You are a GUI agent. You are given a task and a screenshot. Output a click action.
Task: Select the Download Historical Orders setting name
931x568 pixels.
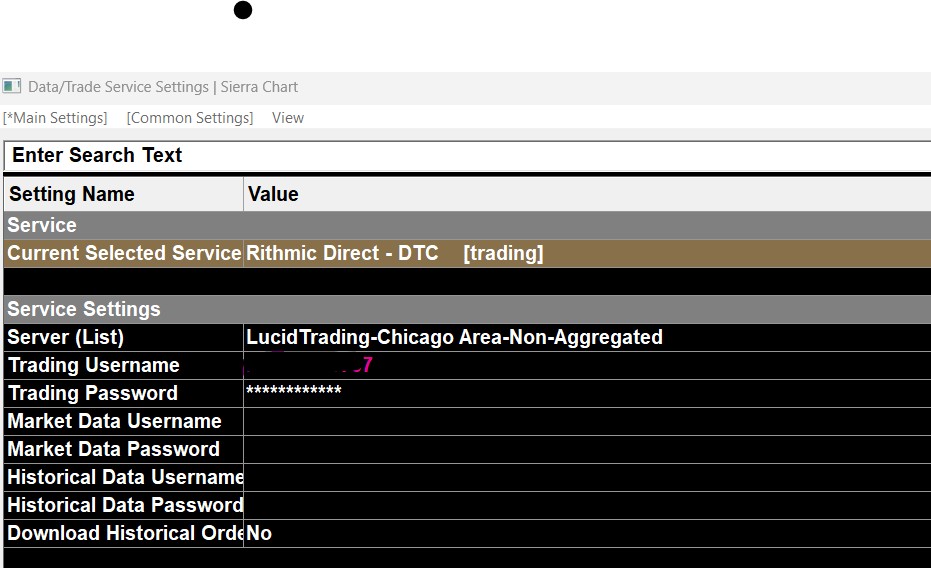(124, 533)
